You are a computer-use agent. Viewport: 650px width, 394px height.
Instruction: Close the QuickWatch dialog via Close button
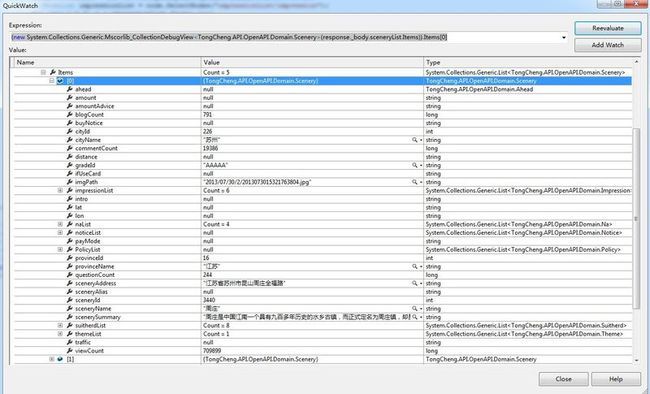pyautogui.click(x=563, y=379)
